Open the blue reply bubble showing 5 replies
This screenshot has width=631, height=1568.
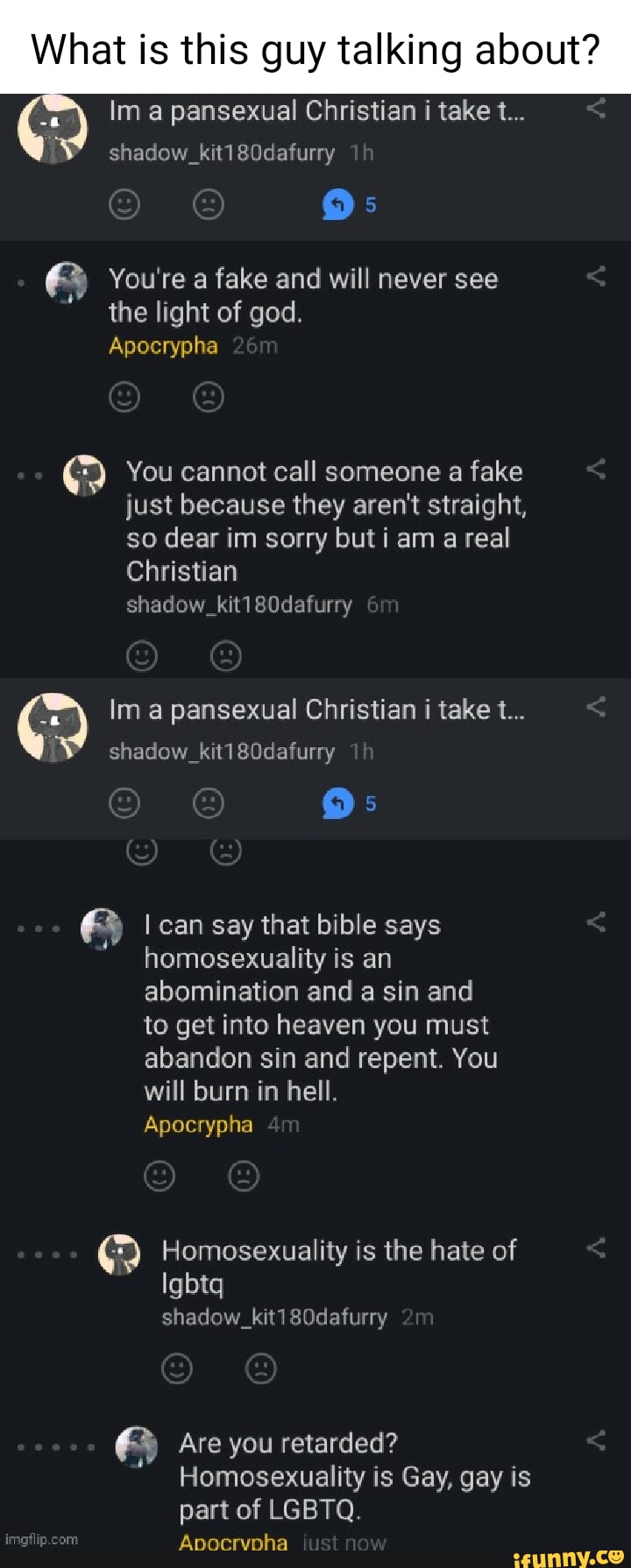click(337, 204)
